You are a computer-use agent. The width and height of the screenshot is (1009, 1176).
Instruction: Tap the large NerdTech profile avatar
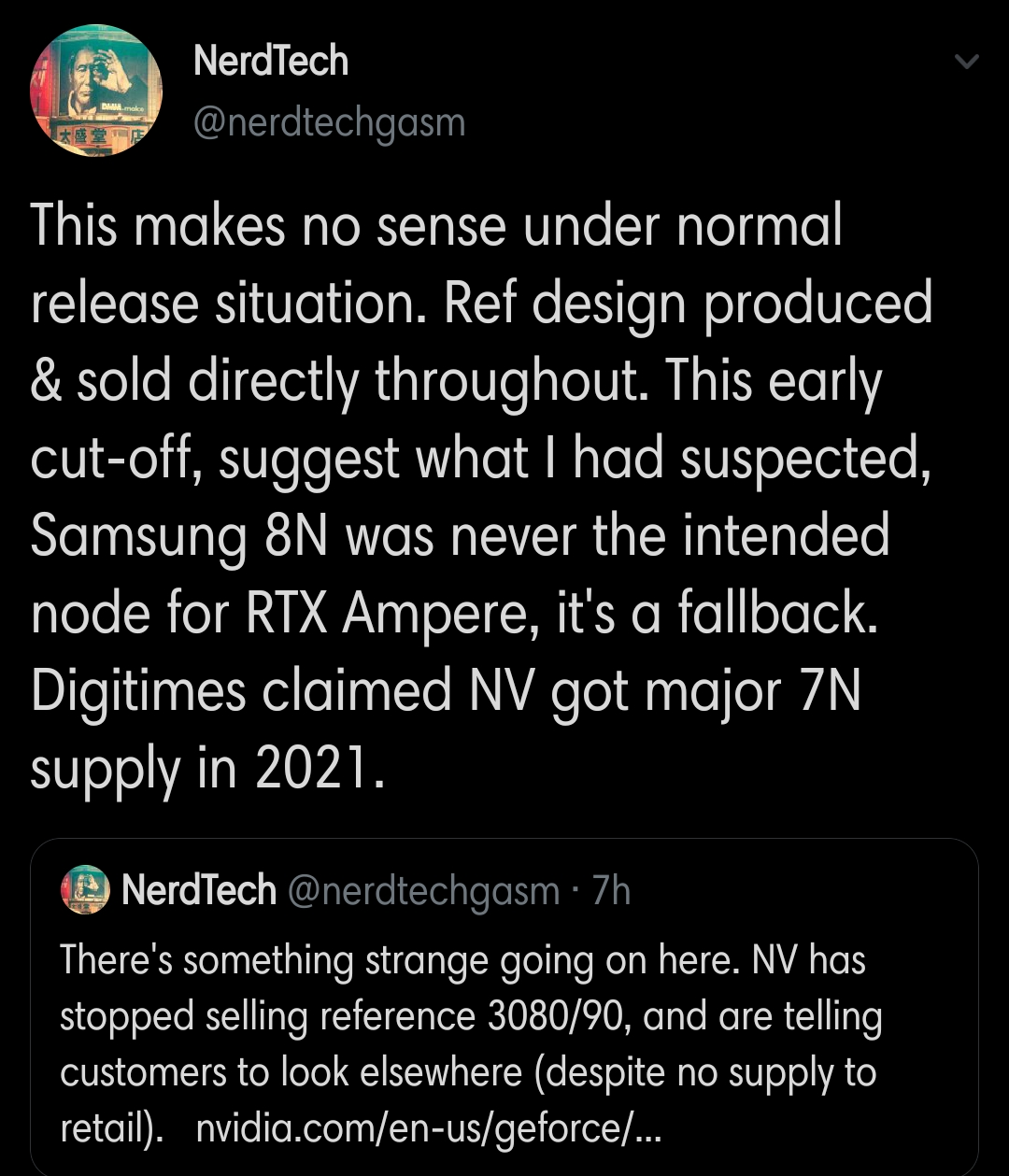pos(97,91)
